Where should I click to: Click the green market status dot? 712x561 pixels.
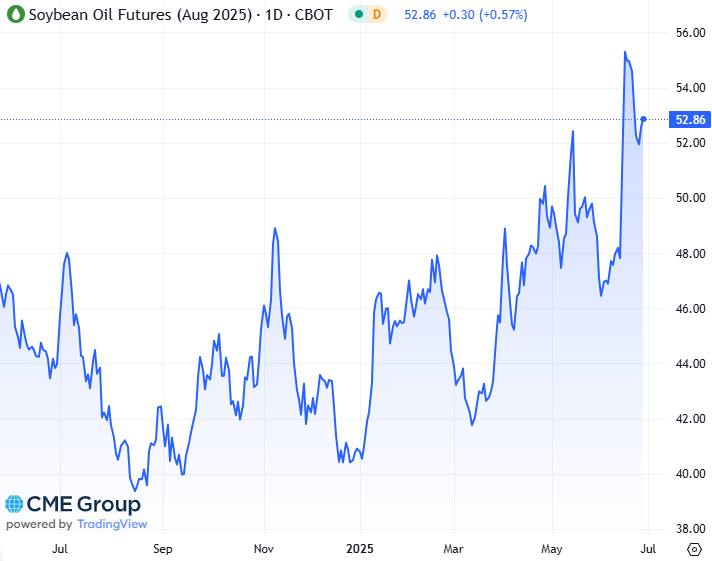(359, 15)
